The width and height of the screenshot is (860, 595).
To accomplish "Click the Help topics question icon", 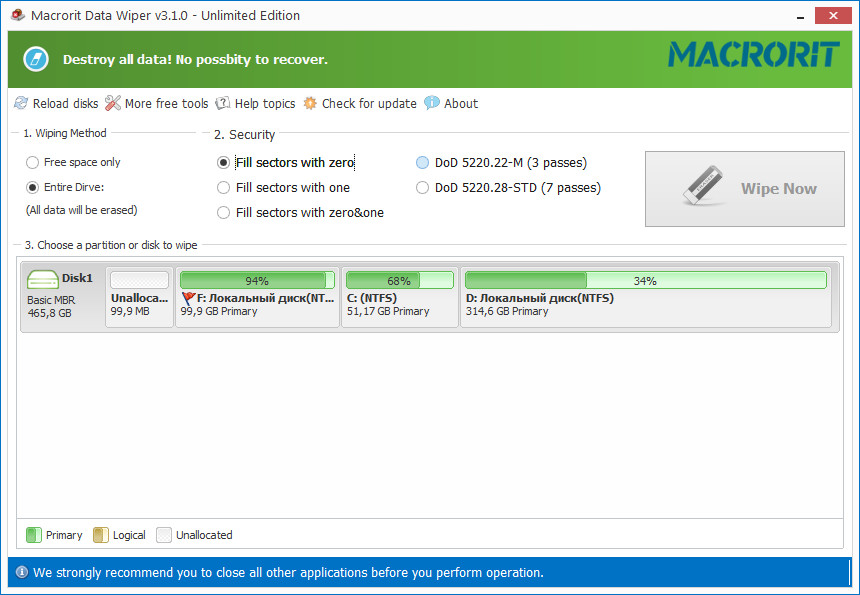I will point(222,103).
